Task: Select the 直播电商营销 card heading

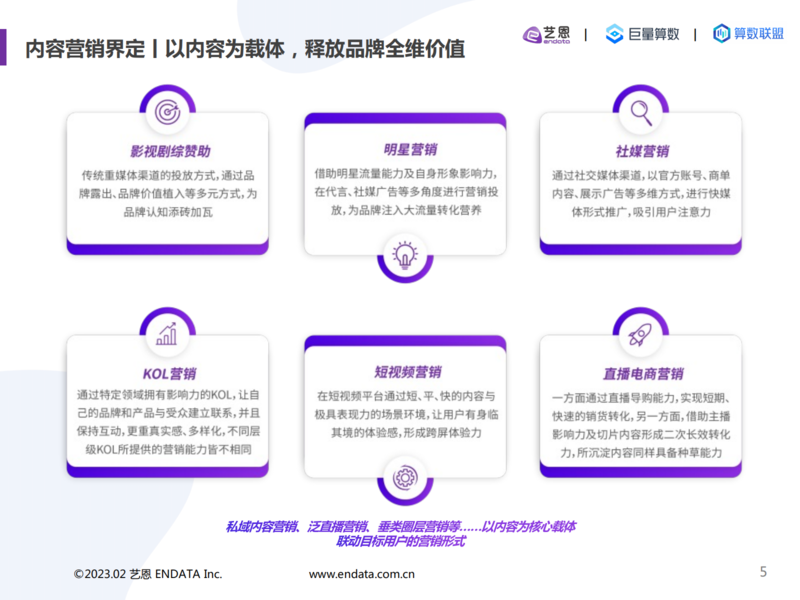Action: tap(640, 374)
